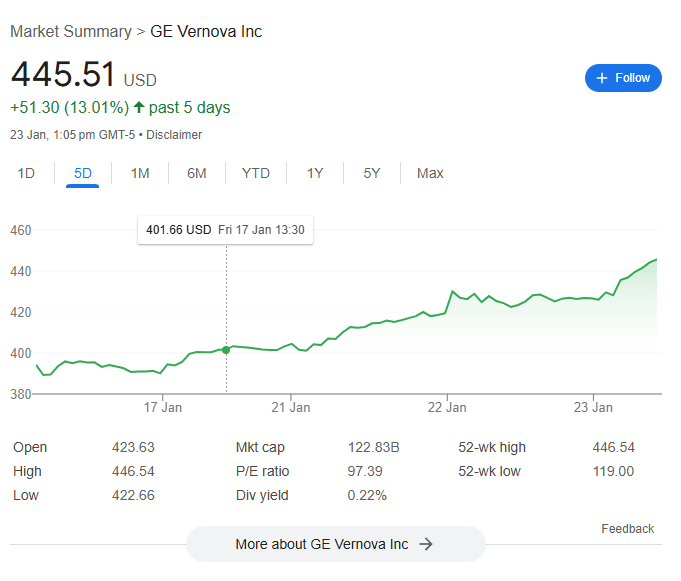Click the Feedback link
Screen dimensions: 681x581
627,529
